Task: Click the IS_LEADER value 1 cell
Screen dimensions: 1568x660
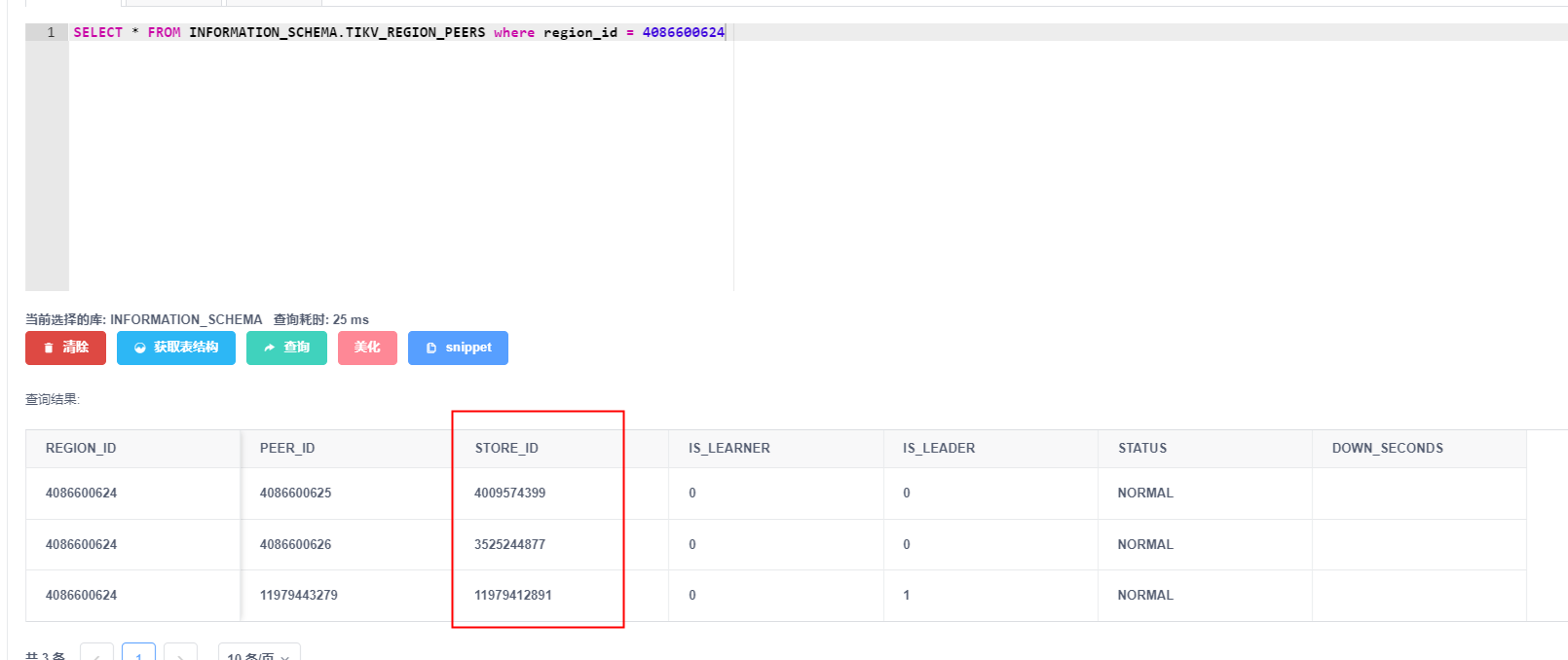Action: pos(907,596)
